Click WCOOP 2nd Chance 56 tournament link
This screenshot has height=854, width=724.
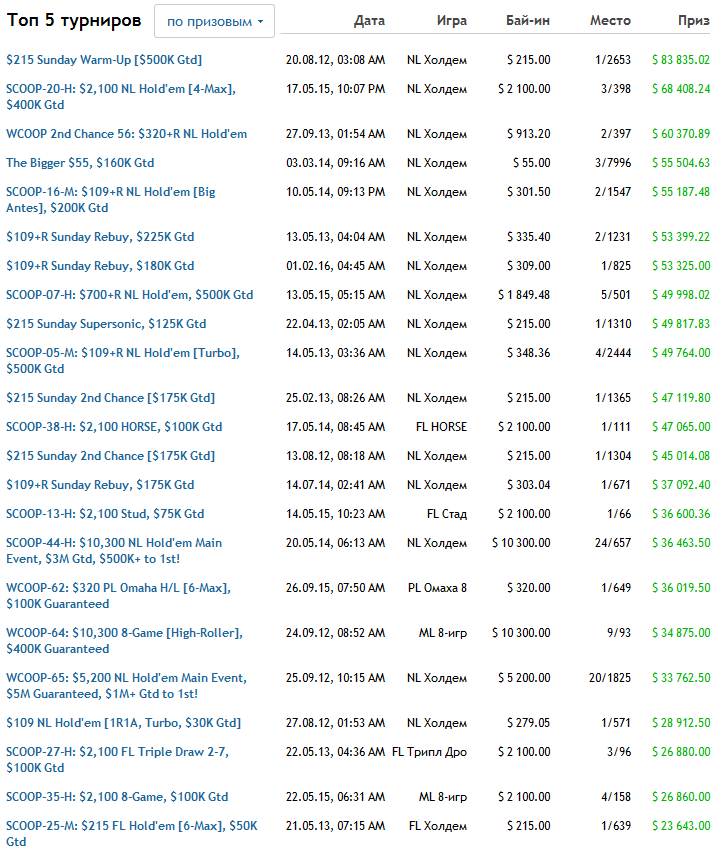tap(126, 134)
